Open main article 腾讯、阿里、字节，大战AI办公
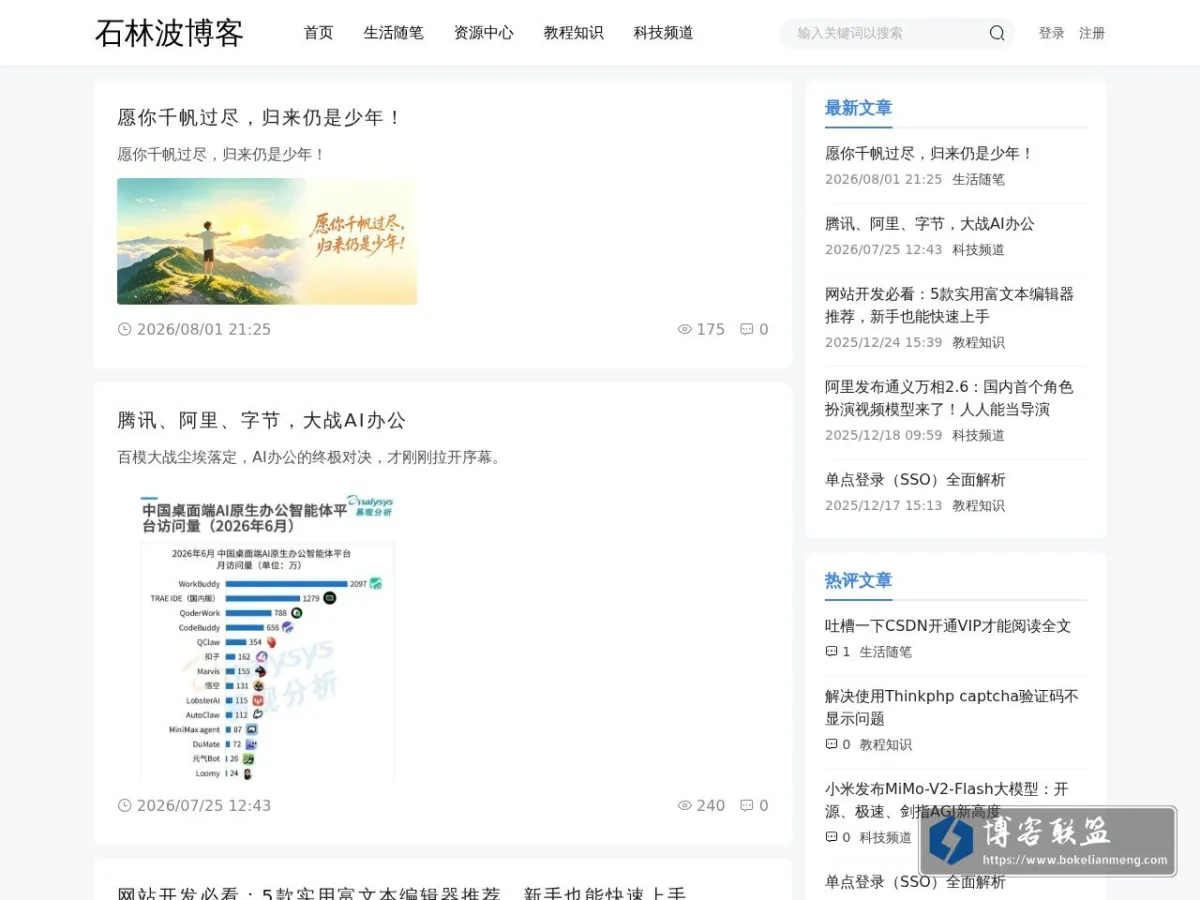The width and height of the screenshot is (1200, 900). 262,420
